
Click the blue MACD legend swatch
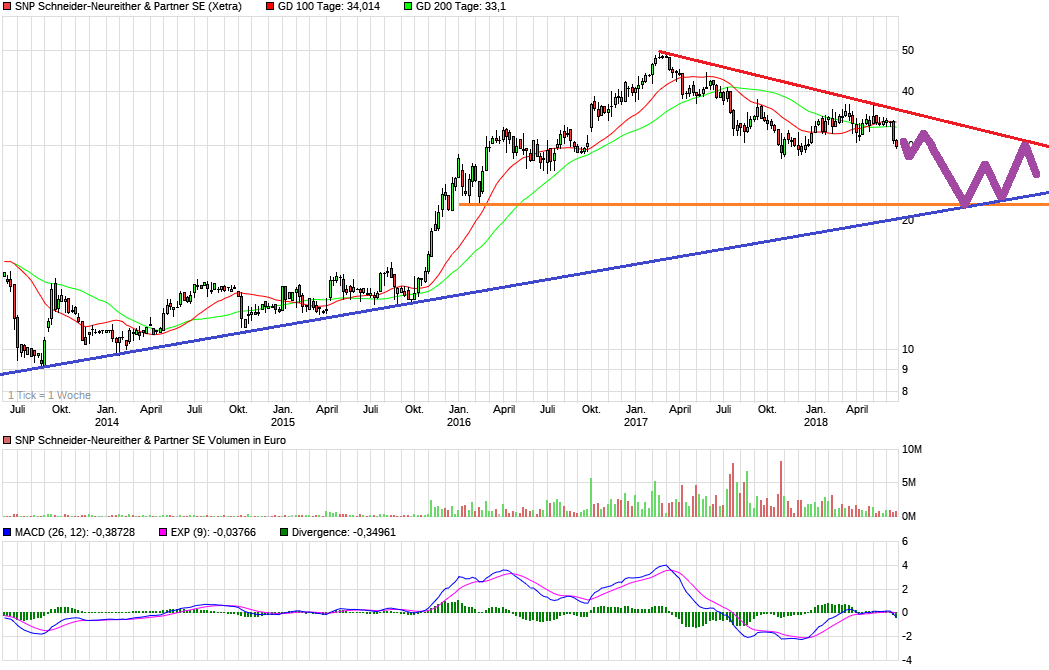tap(7, 532)
